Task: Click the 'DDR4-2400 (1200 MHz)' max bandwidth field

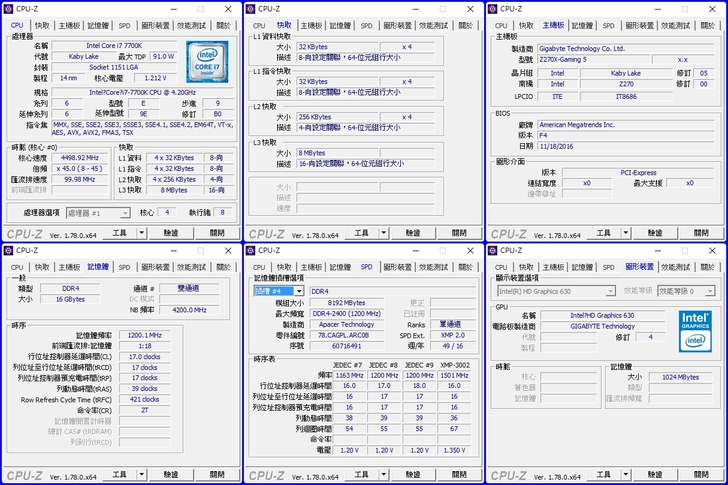Action: 347,314
